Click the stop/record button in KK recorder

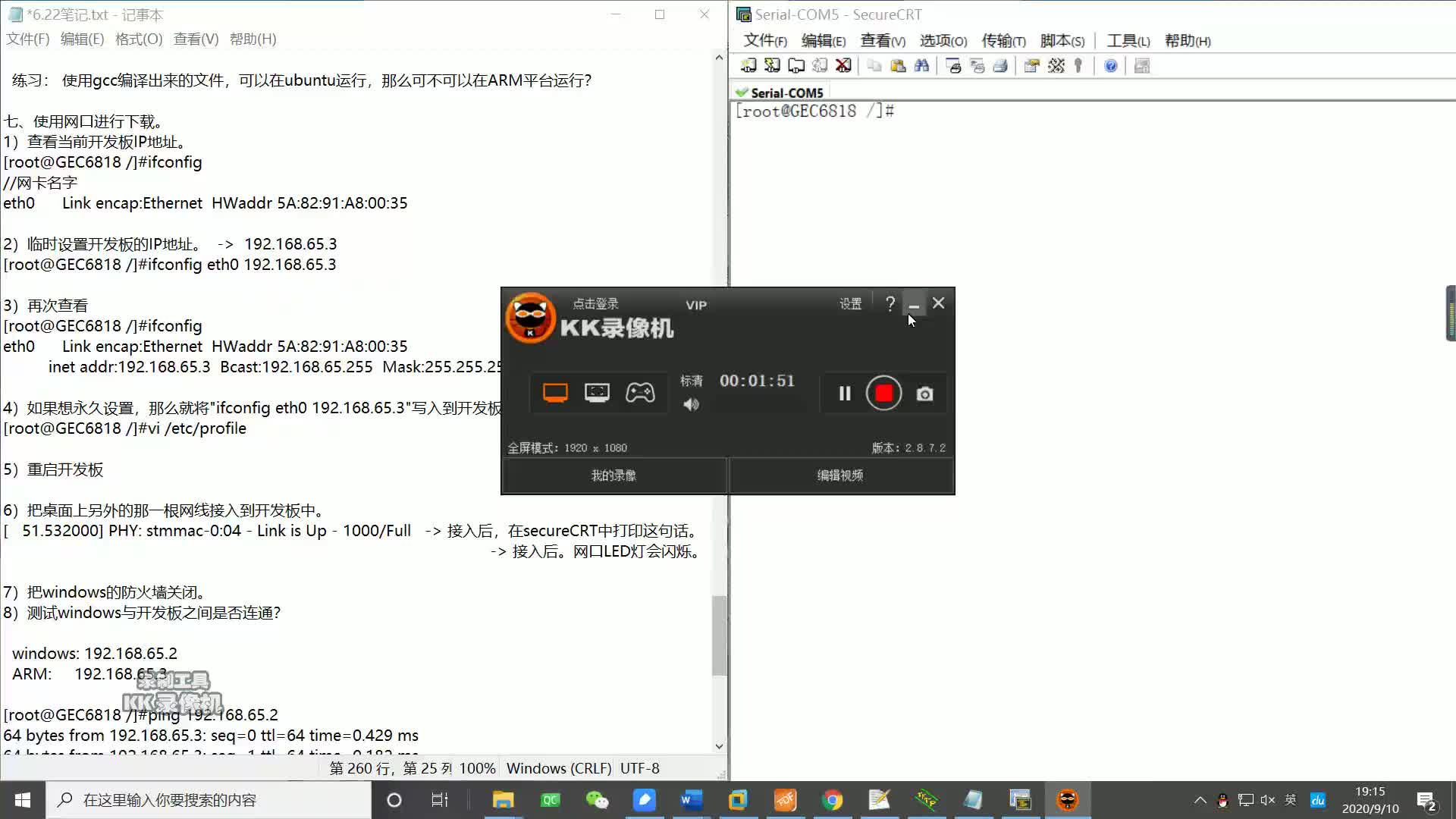[x=884, y=393]
